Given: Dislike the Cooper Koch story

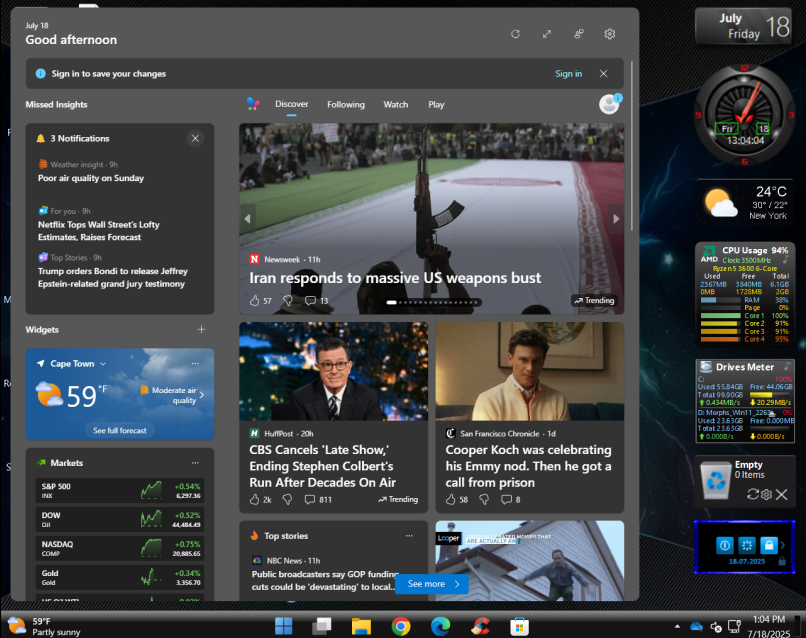Looking at the screenshot, I should (484, 499).
